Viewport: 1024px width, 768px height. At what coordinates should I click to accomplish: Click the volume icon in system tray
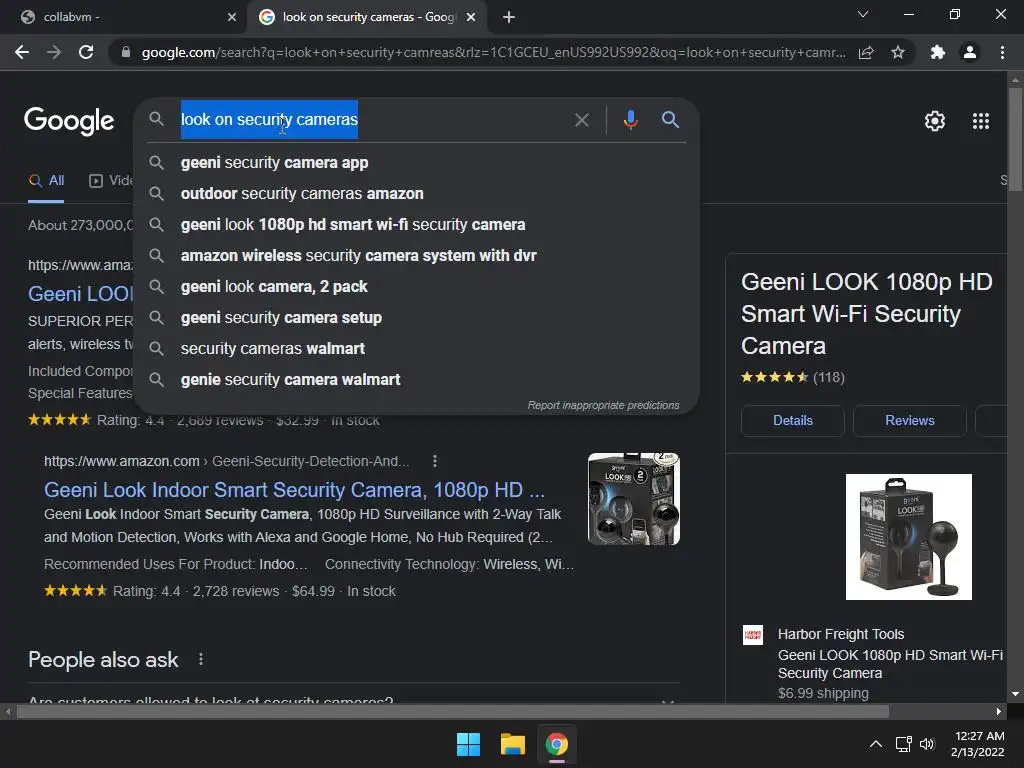point(927,744)
